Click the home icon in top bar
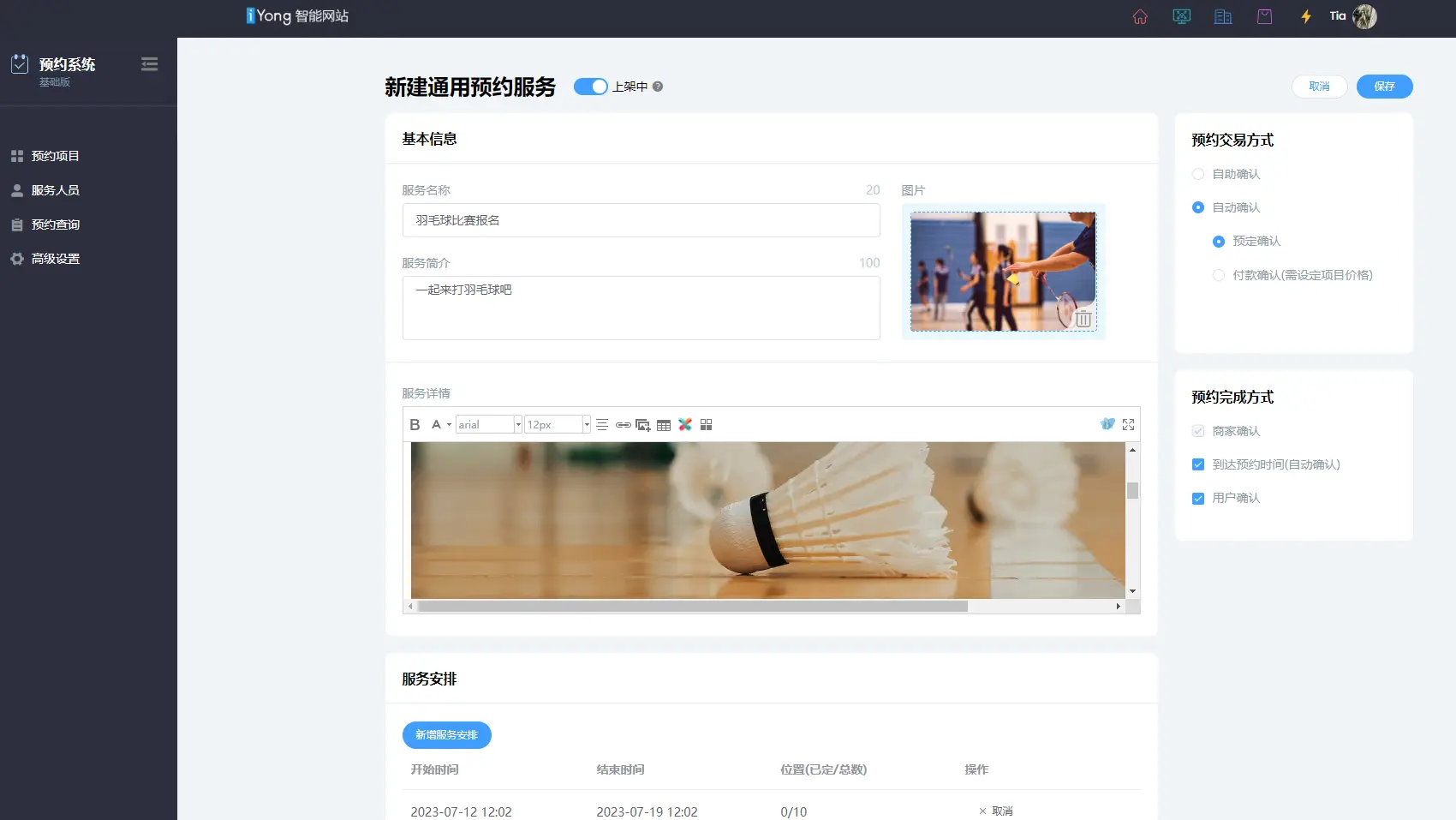Viewport: 1456px width, 820px height. (1140, 16)
